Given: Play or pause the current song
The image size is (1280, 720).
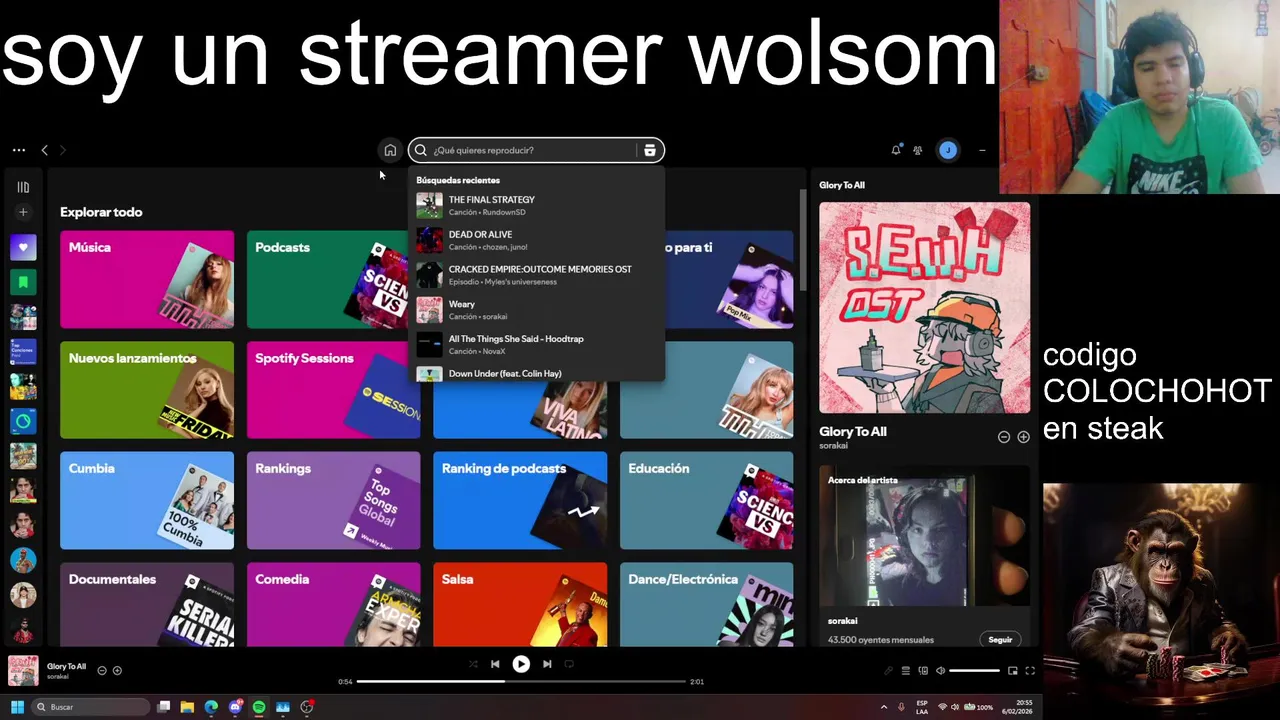Looking at the screenshot, I should pos(521,664).
